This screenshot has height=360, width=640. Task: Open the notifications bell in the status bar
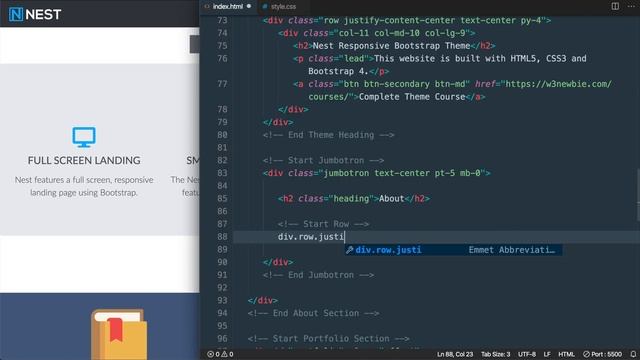click(x=633, y=354)
